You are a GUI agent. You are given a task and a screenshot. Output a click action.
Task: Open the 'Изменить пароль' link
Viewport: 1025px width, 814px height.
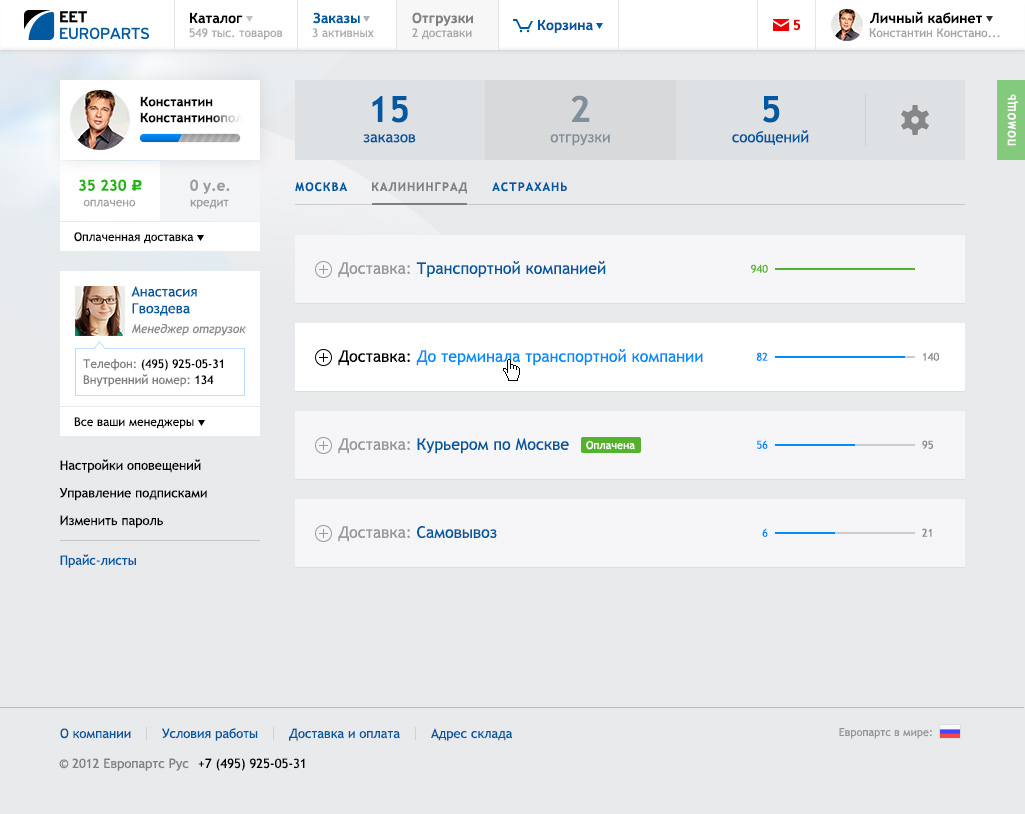(x=111, y=520)
